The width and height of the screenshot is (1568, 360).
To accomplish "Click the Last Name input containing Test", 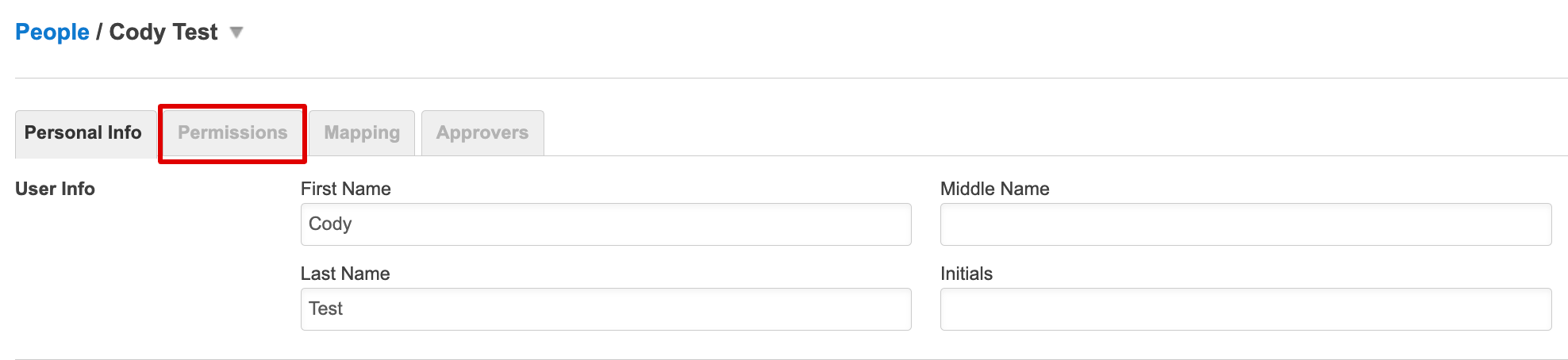I will tap(605, 309).
